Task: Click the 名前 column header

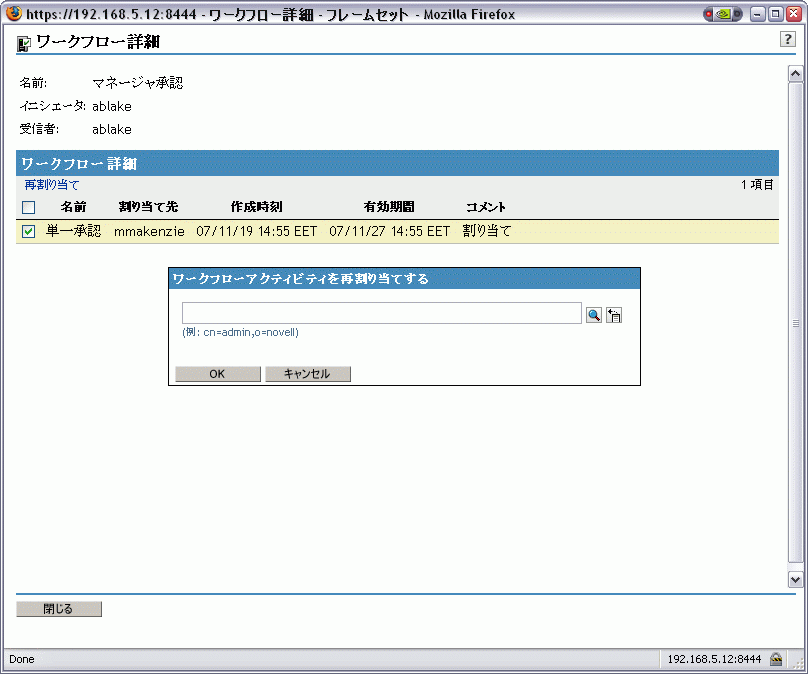Action: [73, 207]
